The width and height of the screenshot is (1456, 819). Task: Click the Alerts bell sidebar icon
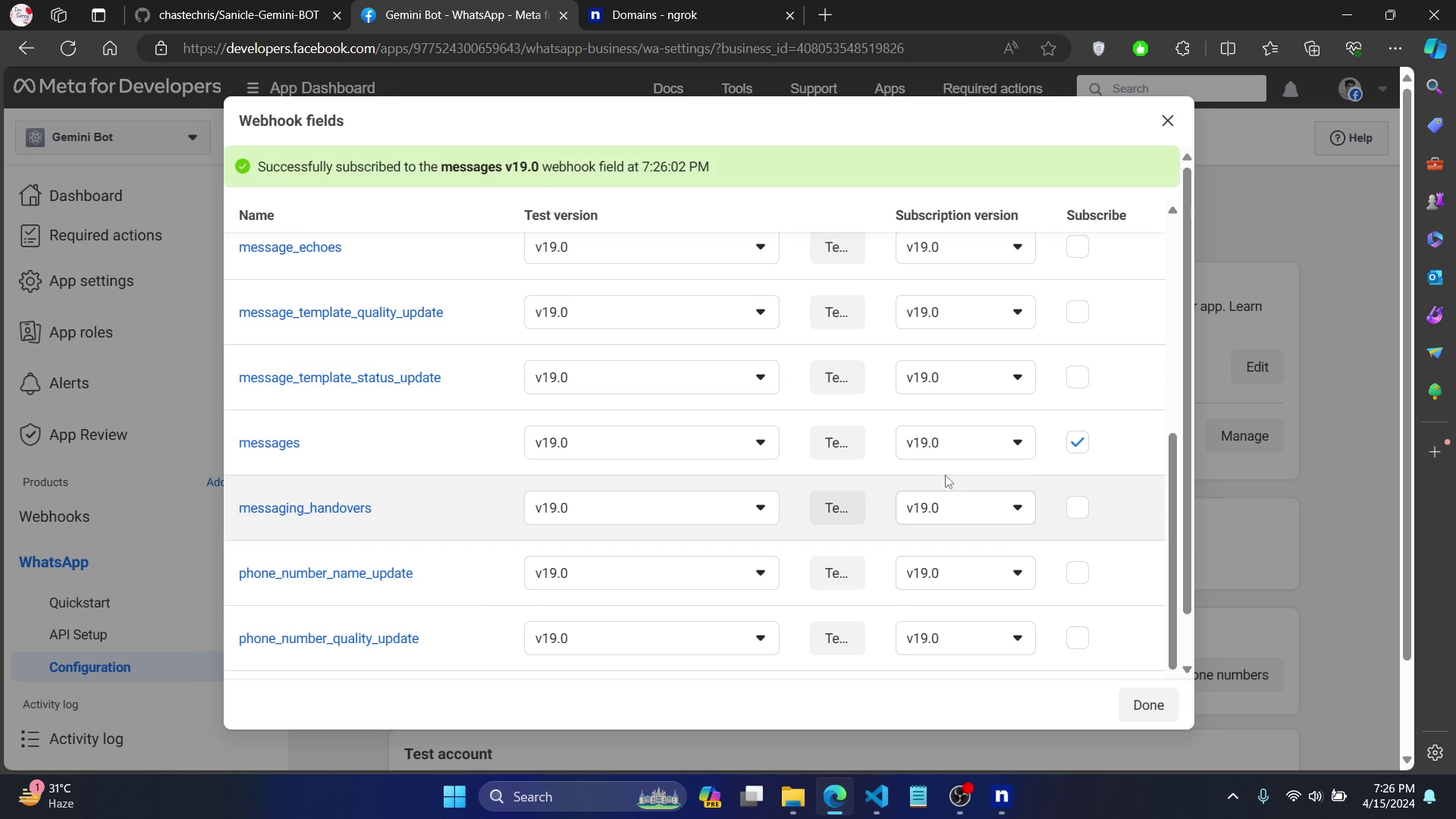30,384
